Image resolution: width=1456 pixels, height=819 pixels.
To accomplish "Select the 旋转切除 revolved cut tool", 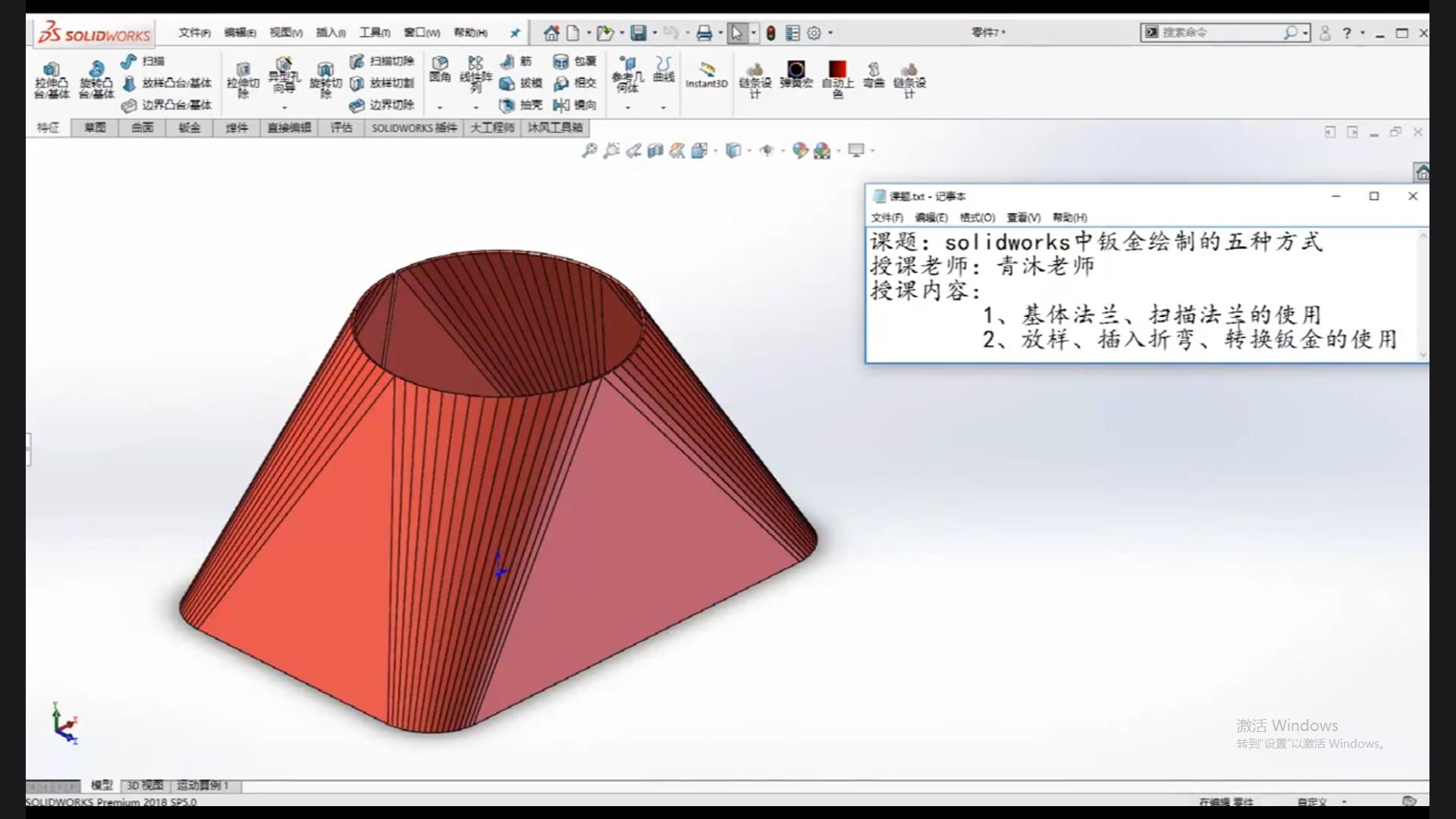I will point(325,80).
